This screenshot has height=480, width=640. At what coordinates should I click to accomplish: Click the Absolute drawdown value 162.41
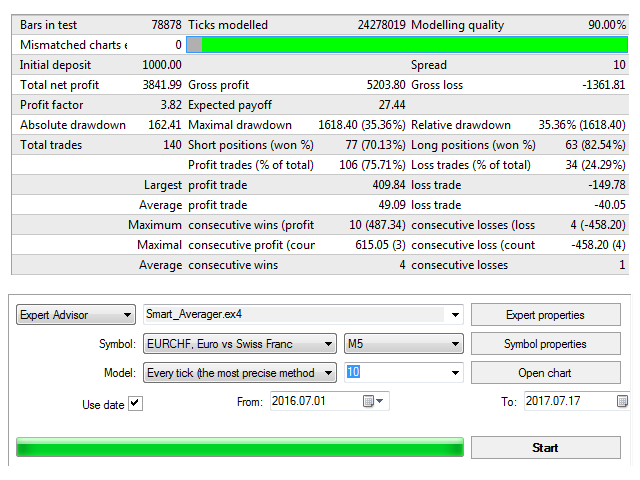click(165, 125)
